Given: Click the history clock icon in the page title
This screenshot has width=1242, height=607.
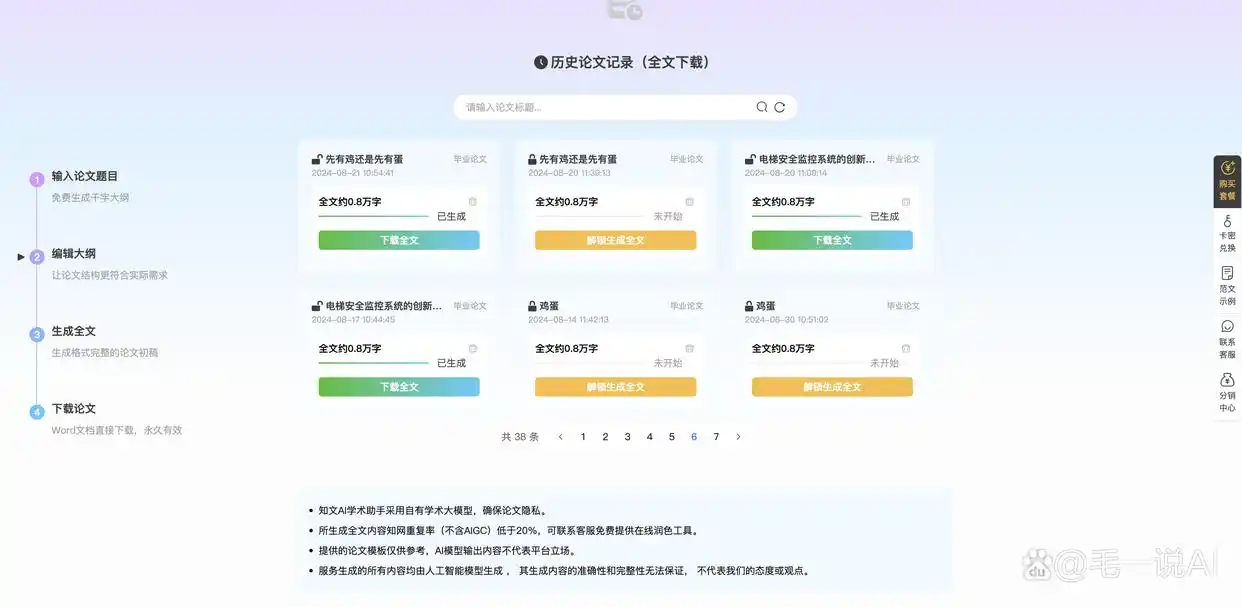Looking at the screenshot, I should (x=539, y=61).
